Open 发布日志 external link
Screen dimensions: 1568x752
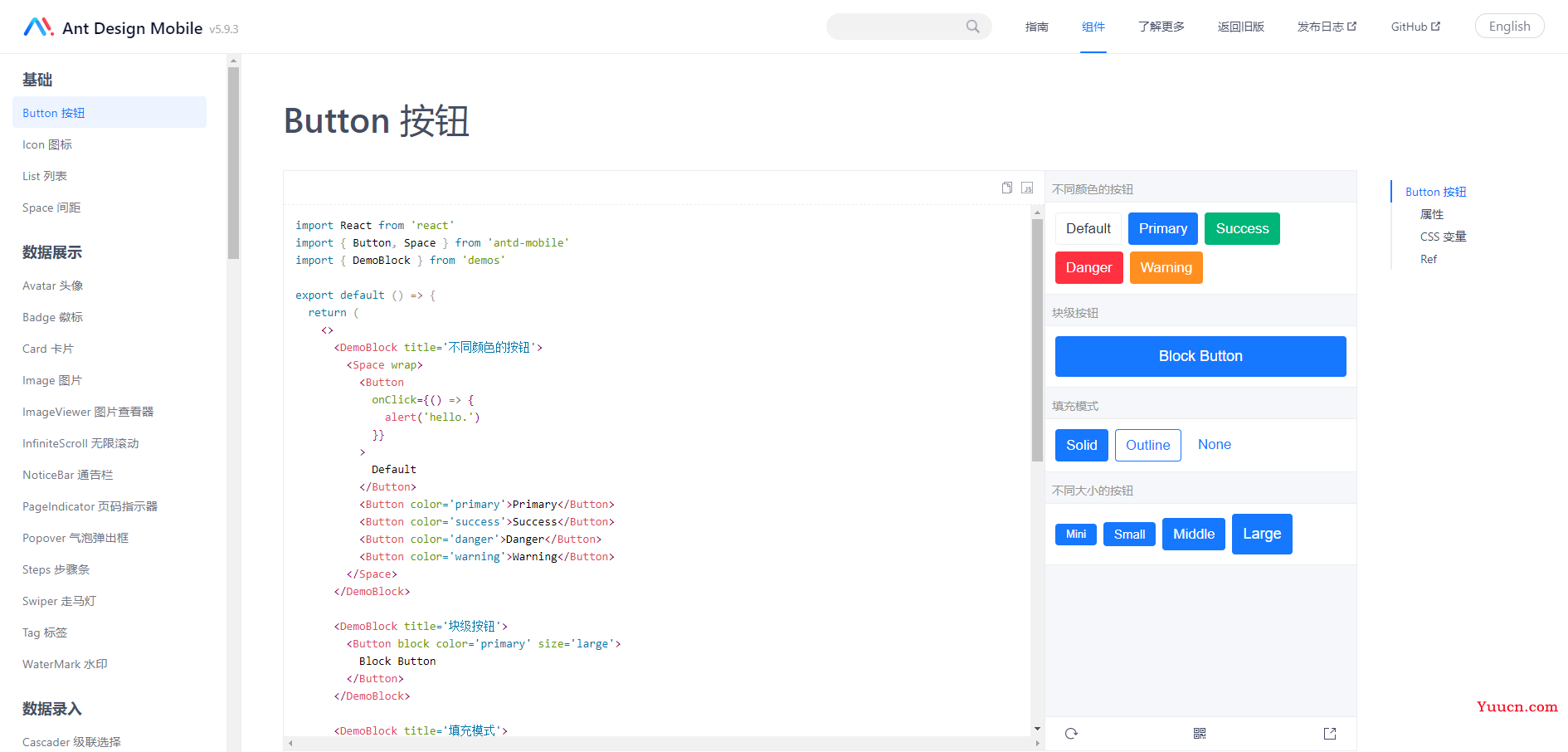1327,27
